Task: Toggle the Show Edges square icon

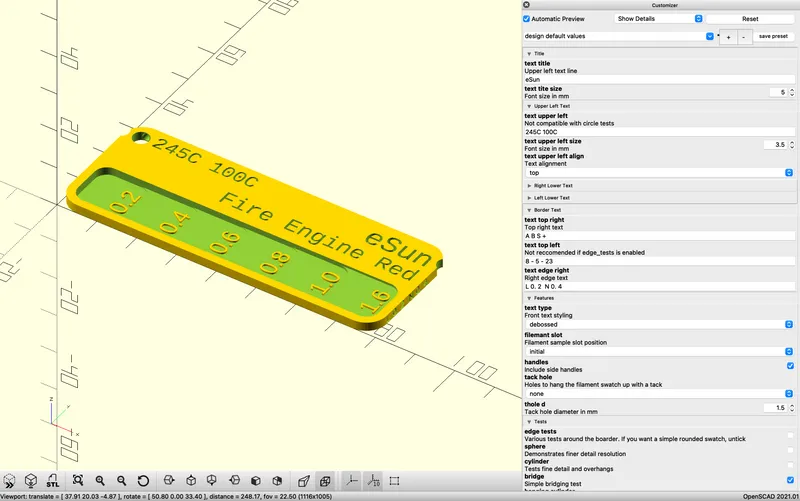Action: click(x=394, y=481)
